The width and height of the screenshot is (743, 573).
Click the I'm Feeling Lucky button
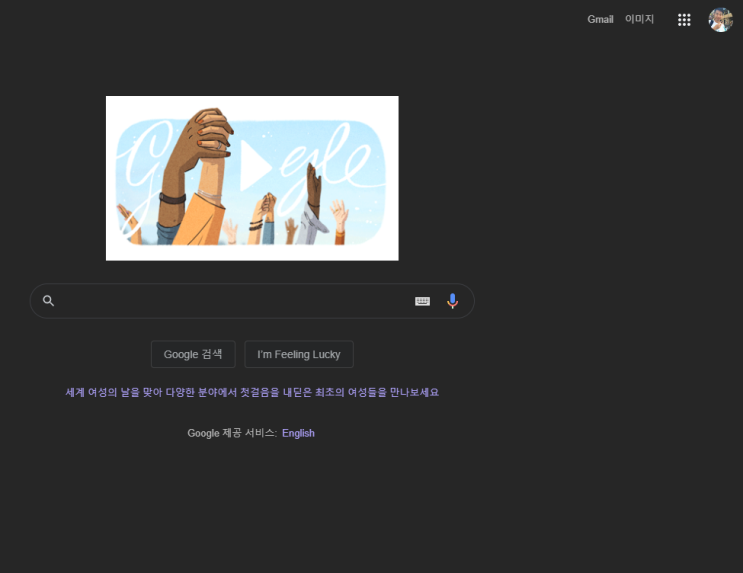point(299,354)
